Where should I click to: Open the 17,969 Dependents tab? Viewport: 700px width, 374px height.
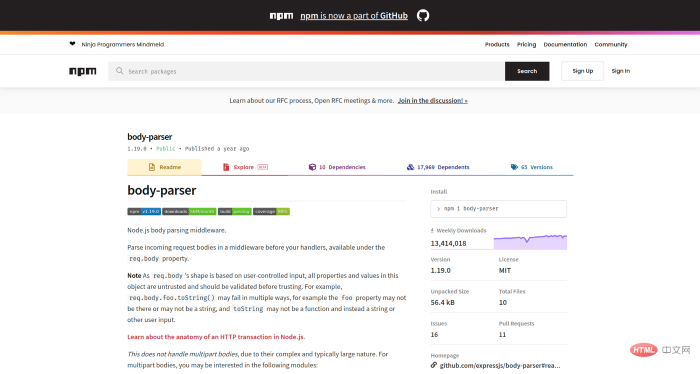[438, 167]
